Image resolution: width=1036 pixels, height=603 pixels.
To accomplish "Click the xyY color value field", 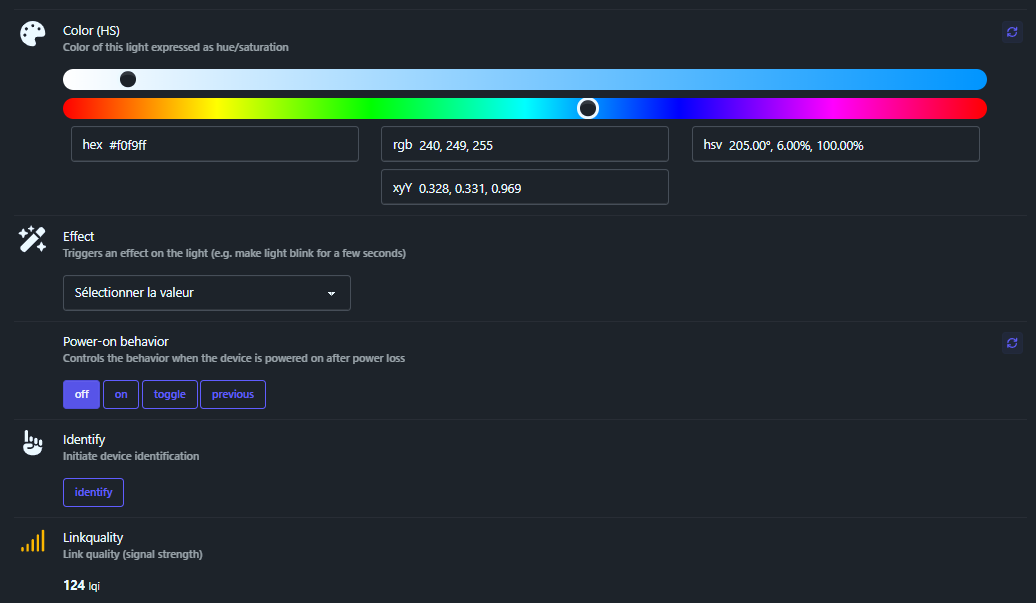I will [525, 188].
